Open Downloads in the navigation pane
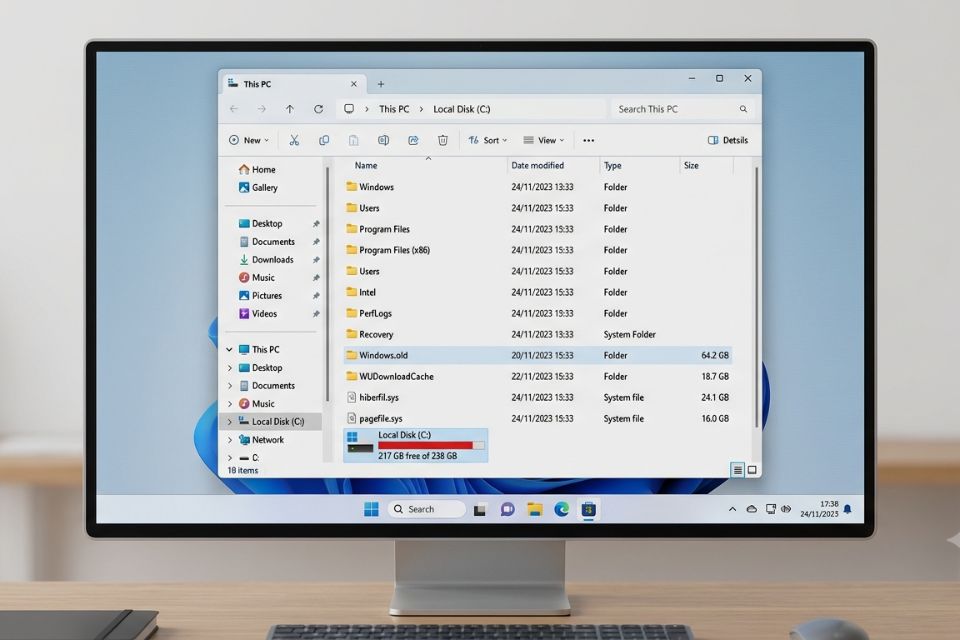 click(266, 260)
